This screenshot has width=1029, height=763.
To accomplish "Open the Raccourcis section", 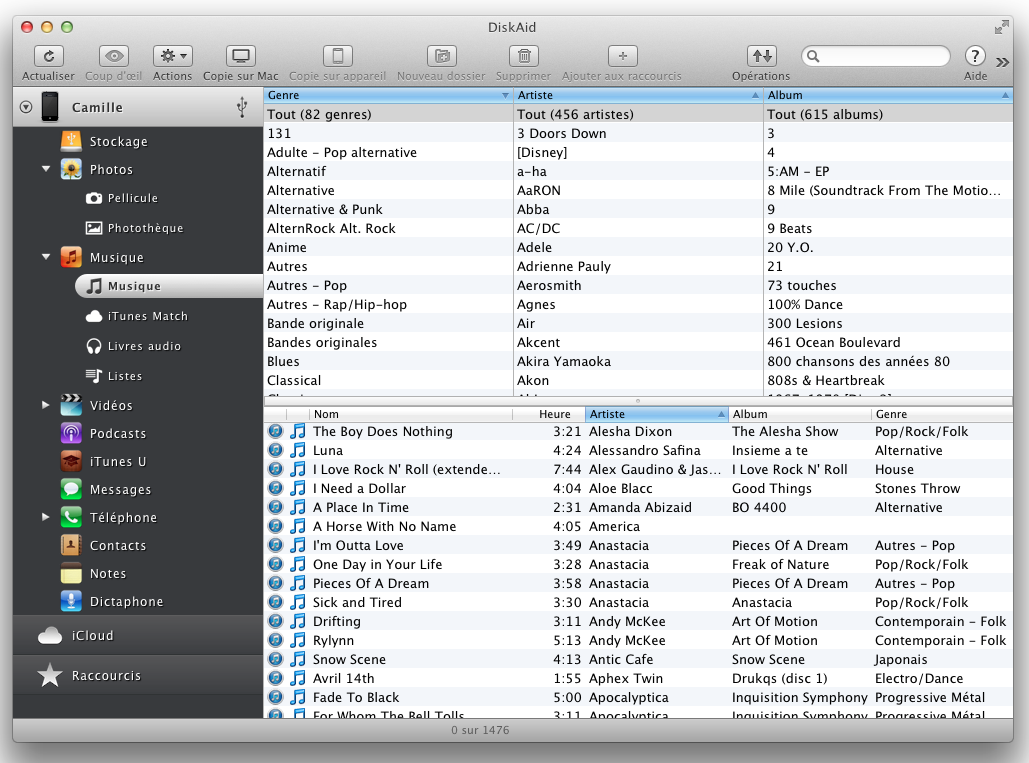I will coord(106,676).
